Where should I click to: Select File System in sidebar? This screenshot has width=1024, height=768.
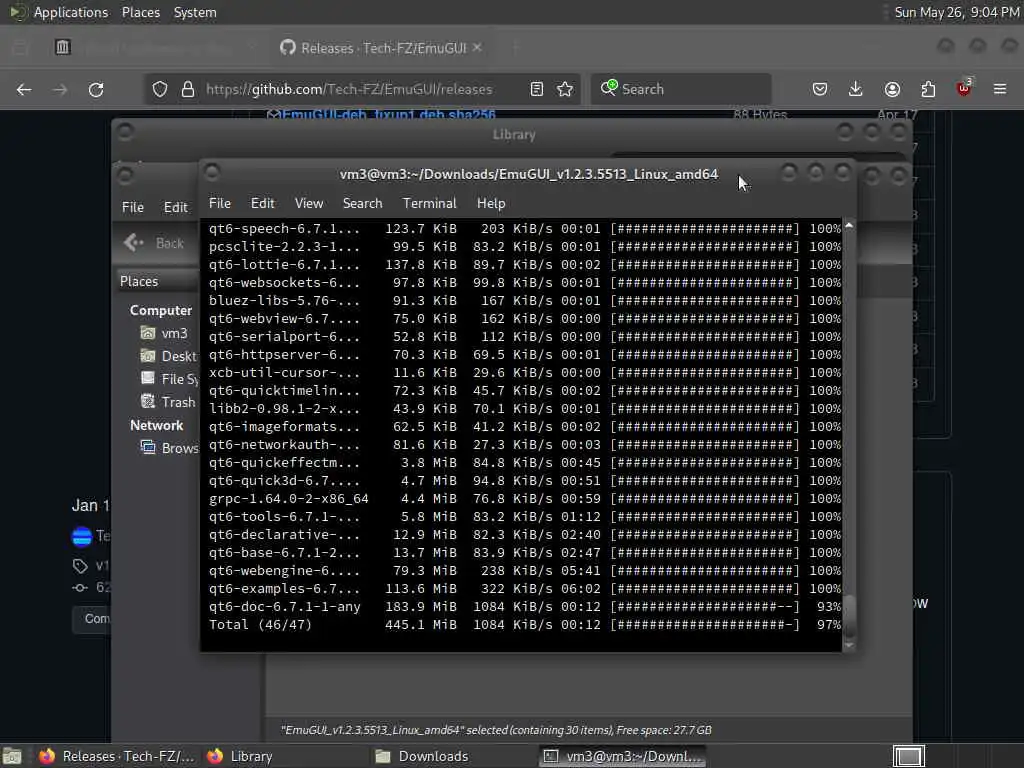coord(168,379)
